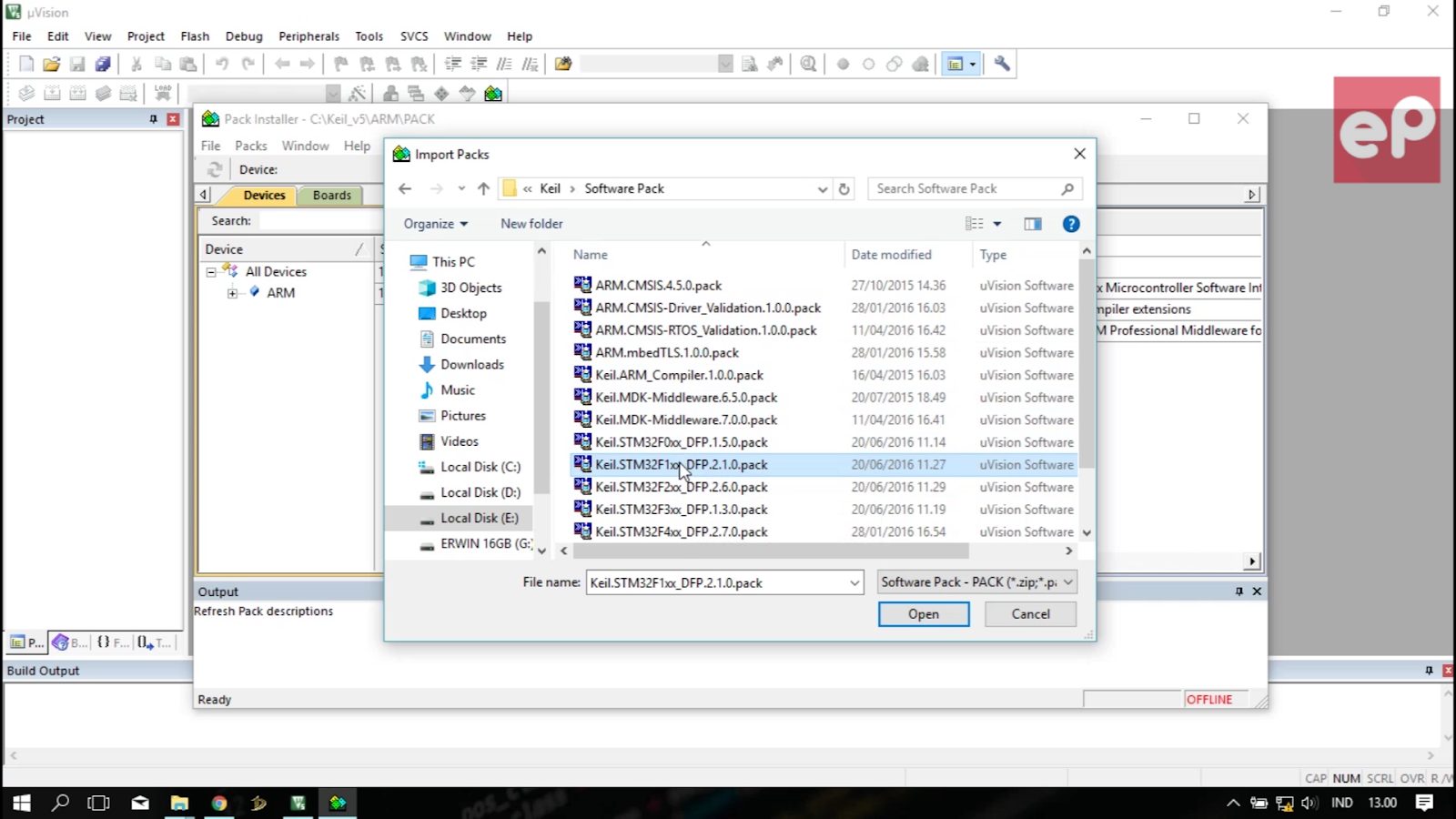Click the Open file folder icon
This screenshot has width=1456, height=819.
[x=52, y=64]
